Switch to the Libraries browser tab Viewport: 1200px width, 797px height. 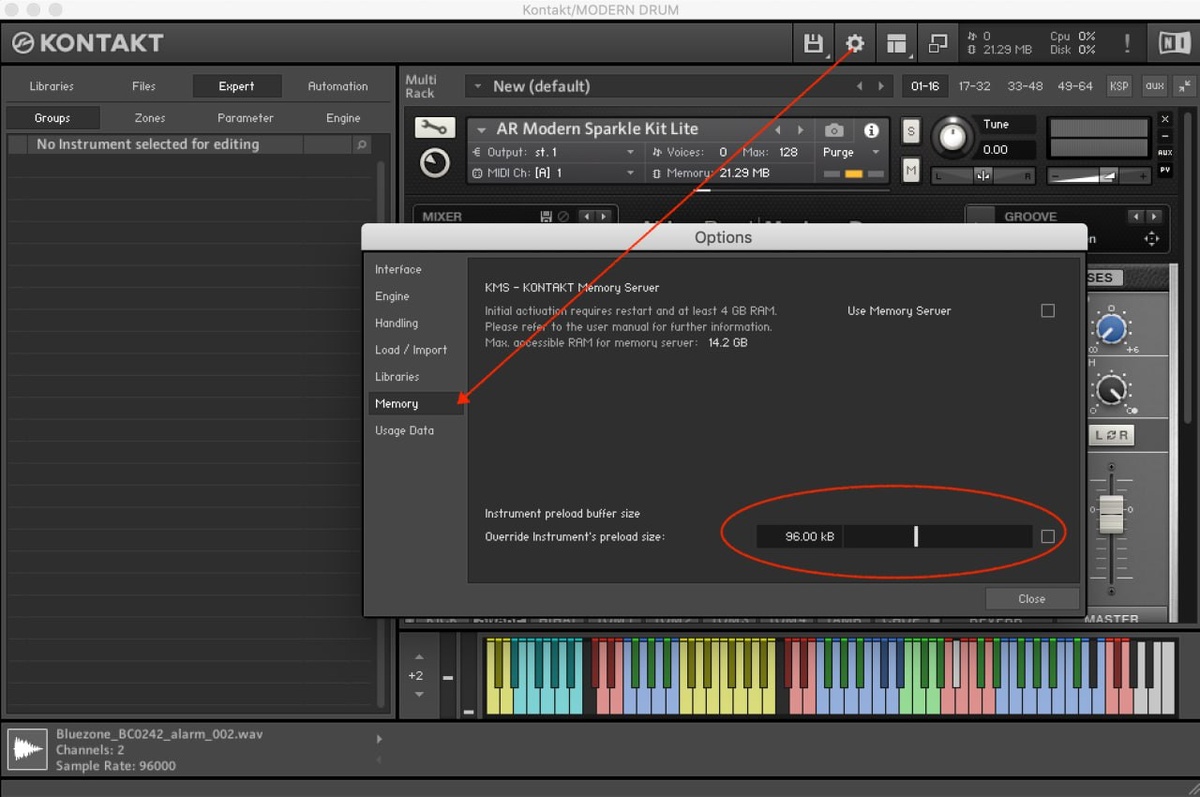click(x=51, y=86)
